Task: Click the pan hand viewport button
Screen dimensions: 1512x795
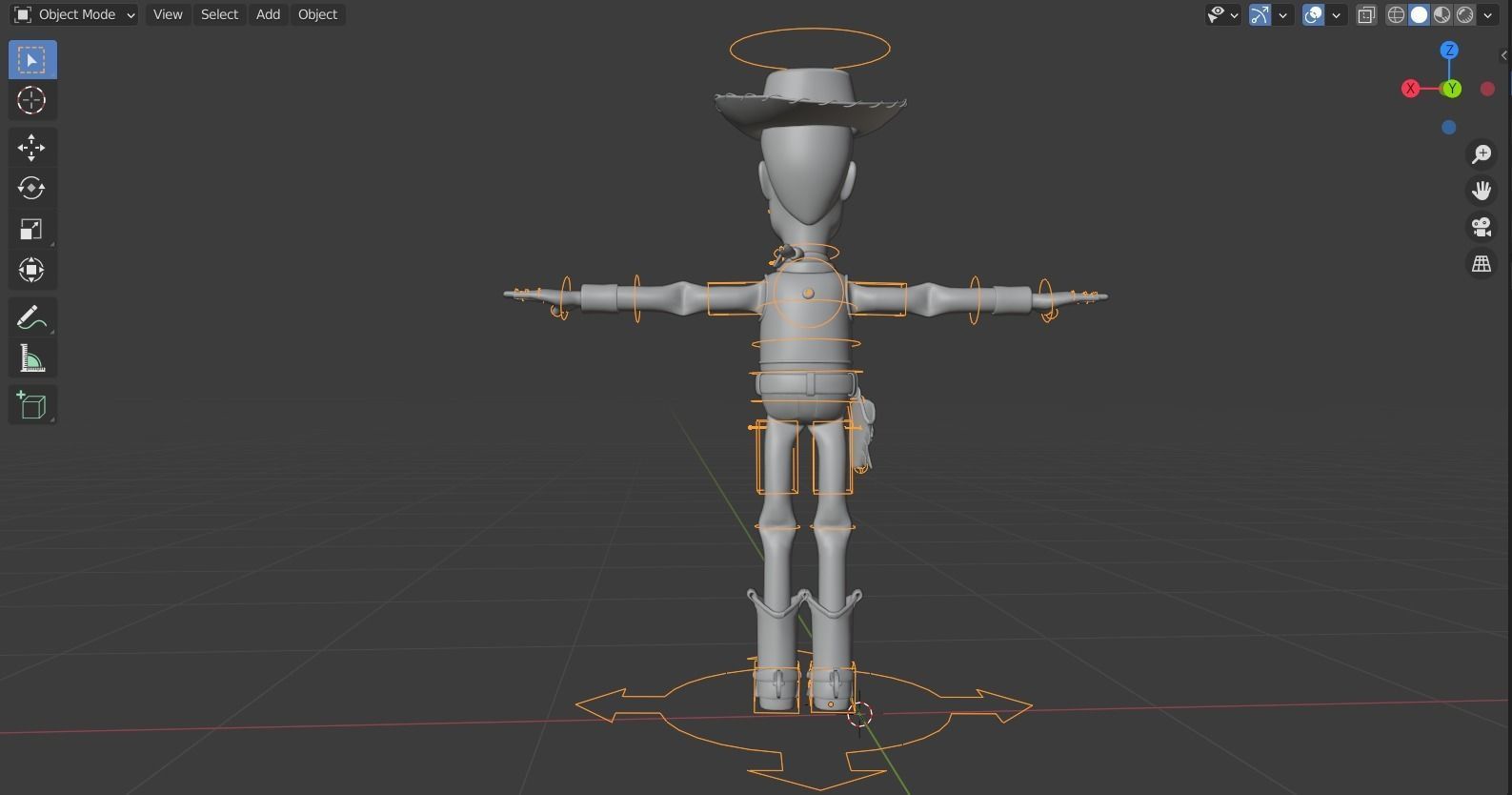Action: (x=1482, y=190)
